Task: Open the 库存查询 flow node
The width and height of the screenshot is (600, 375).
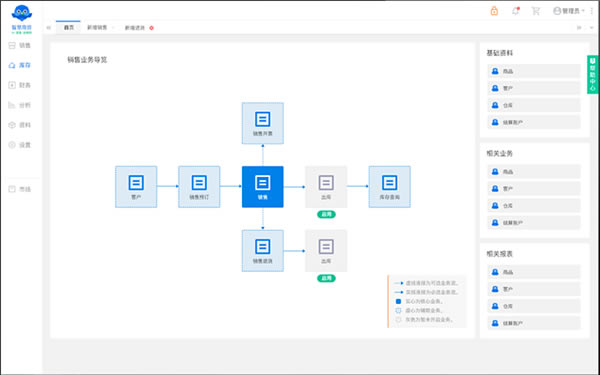Action: pos(390,187)
